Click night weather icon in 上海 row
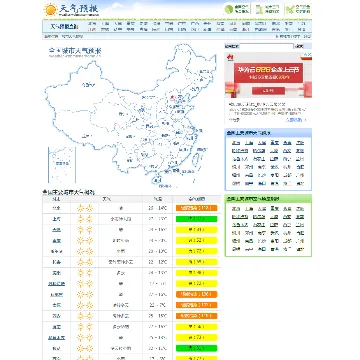The width and height of the screenshot is (360, 360). click(89, 219)
